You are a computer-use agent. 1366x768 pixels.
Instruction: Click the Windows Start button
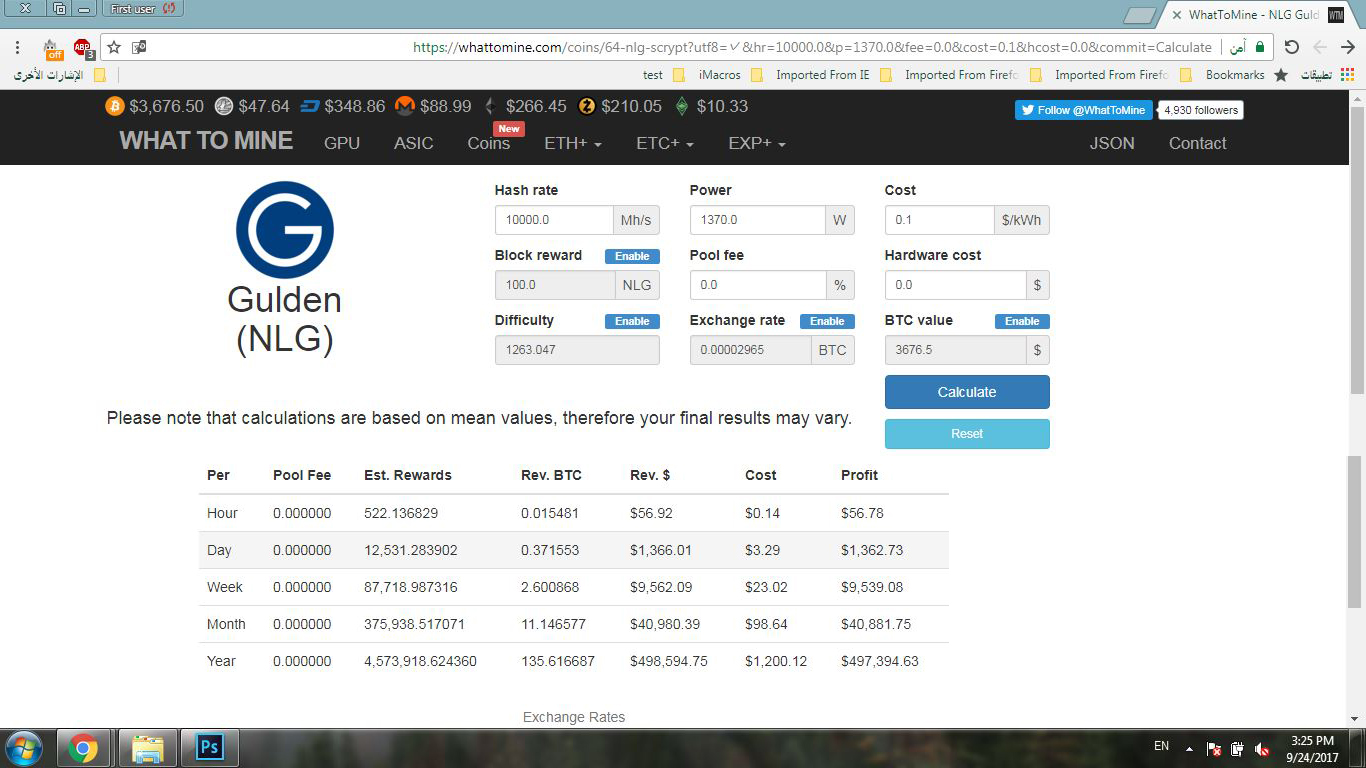[x=25, y=747]
